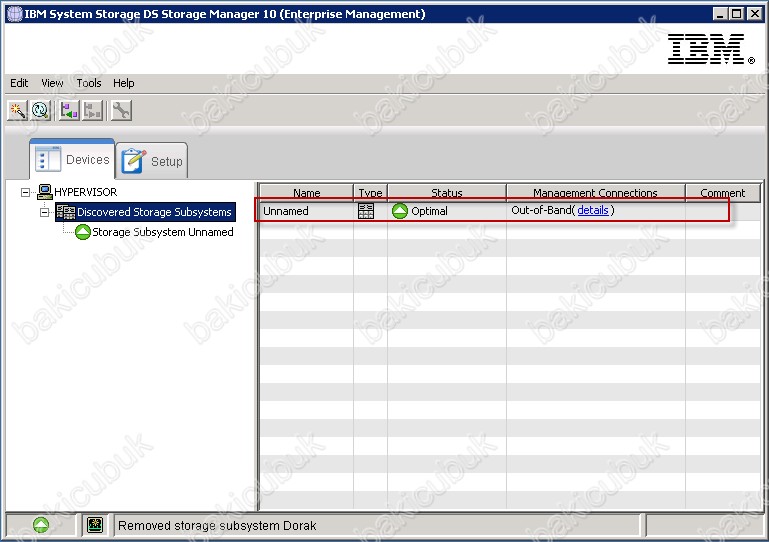Click the Remove storage subsystem toolbar icon
Image resolution: width=769 pixels, height=542 pixels.
92,110
